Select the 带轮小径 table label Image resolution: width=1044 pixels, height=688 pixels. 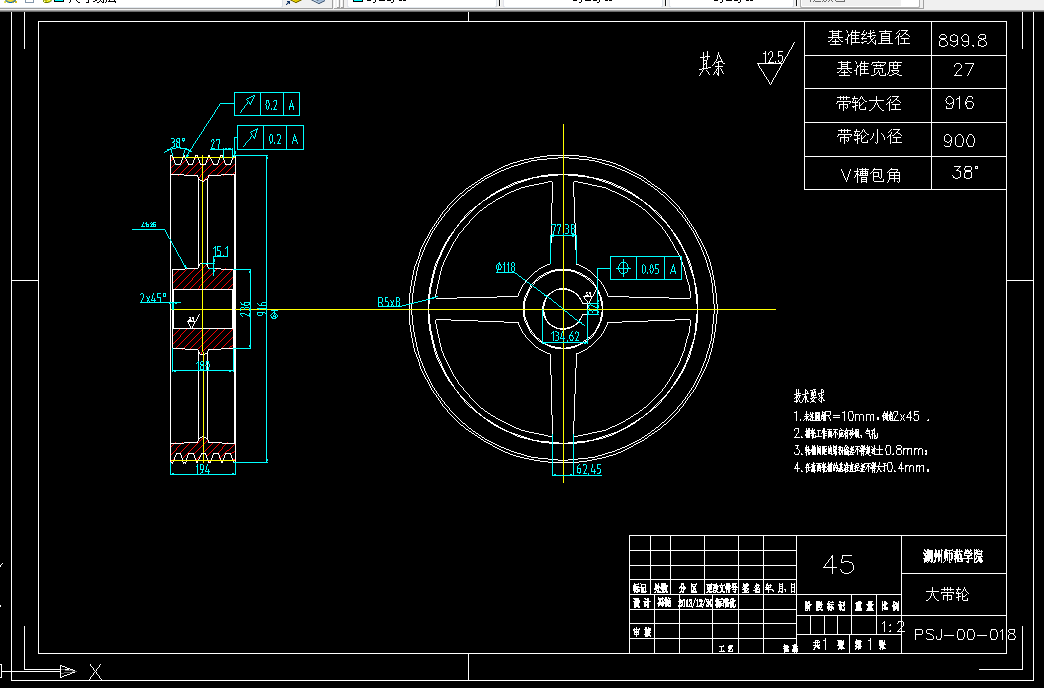pyautogui.click(x=869, y=137)
